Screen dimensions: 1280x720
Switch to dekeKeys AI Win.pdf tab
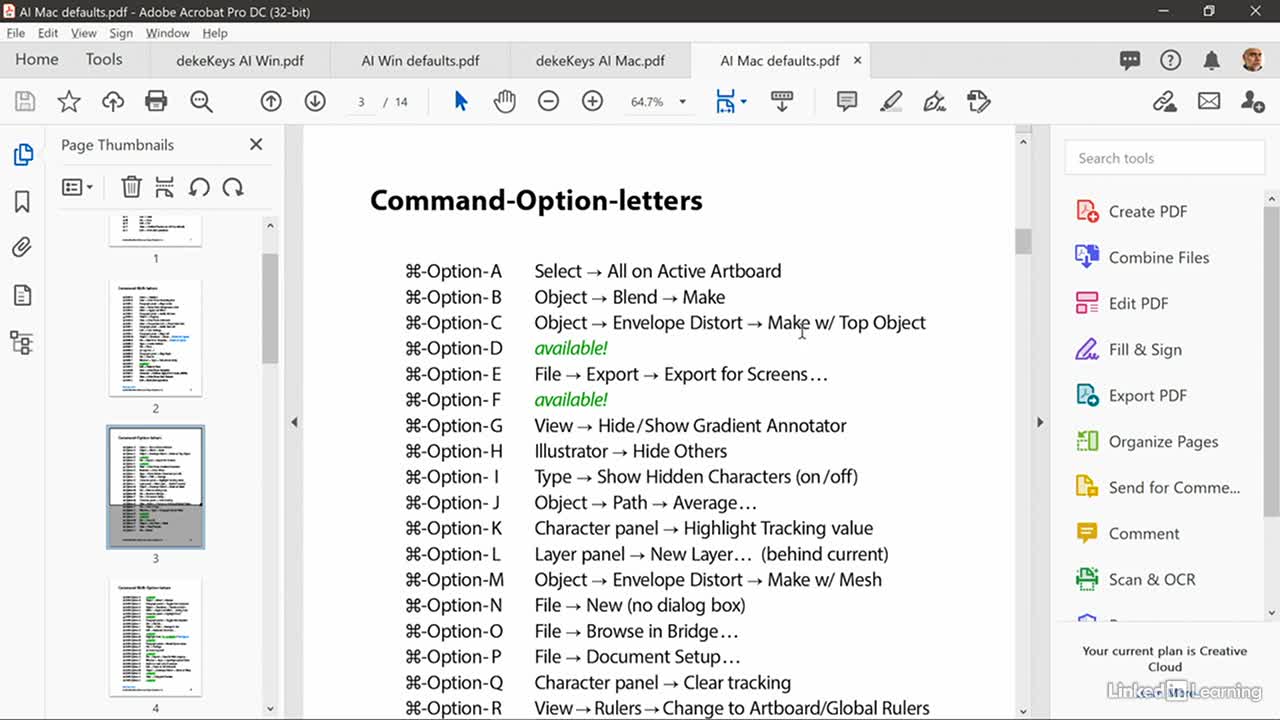tap(240, 61)
